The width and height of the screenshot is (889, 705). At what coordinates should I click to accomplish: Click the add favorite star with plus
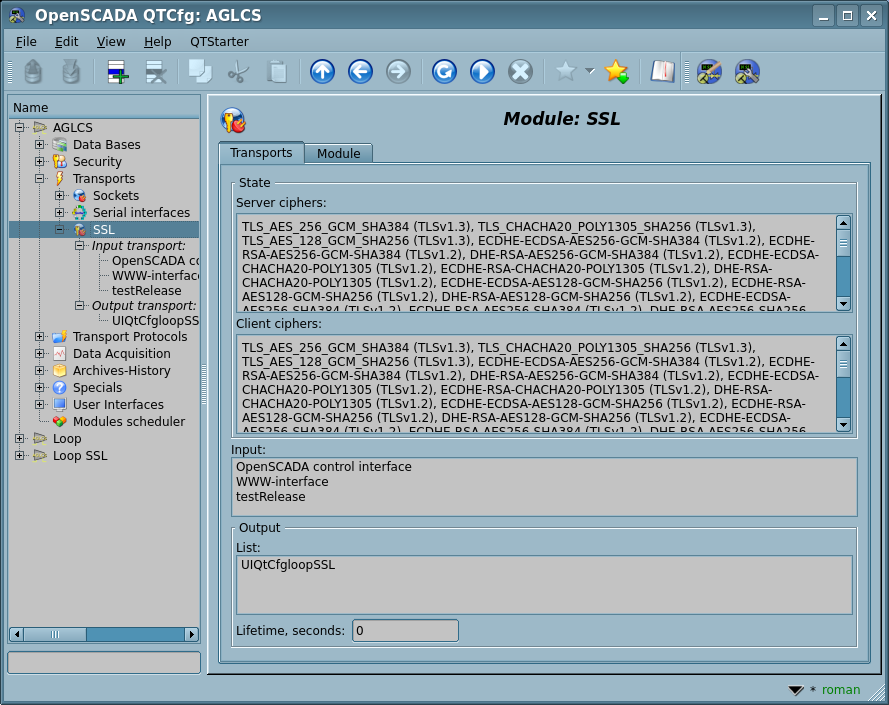coord(616,71)
